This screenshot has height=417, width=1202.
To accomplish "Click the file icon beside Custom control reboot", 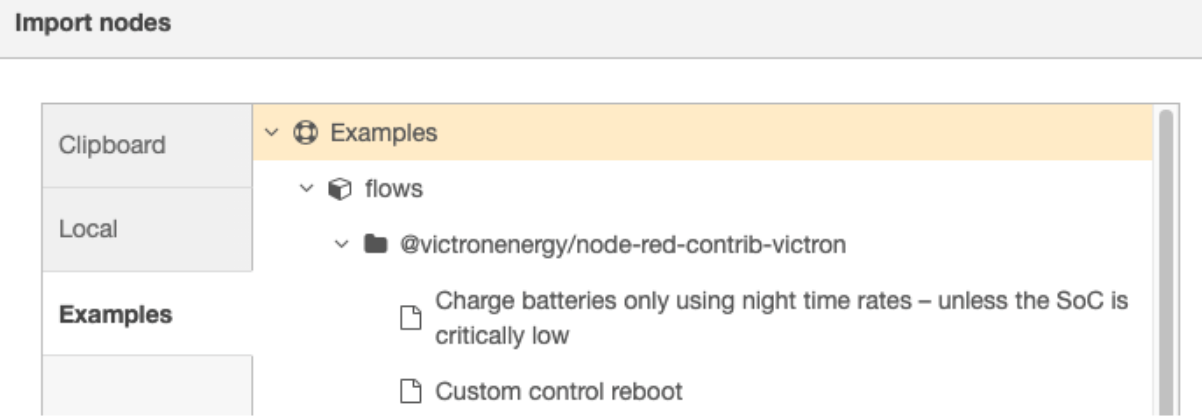I will point(409,391).
